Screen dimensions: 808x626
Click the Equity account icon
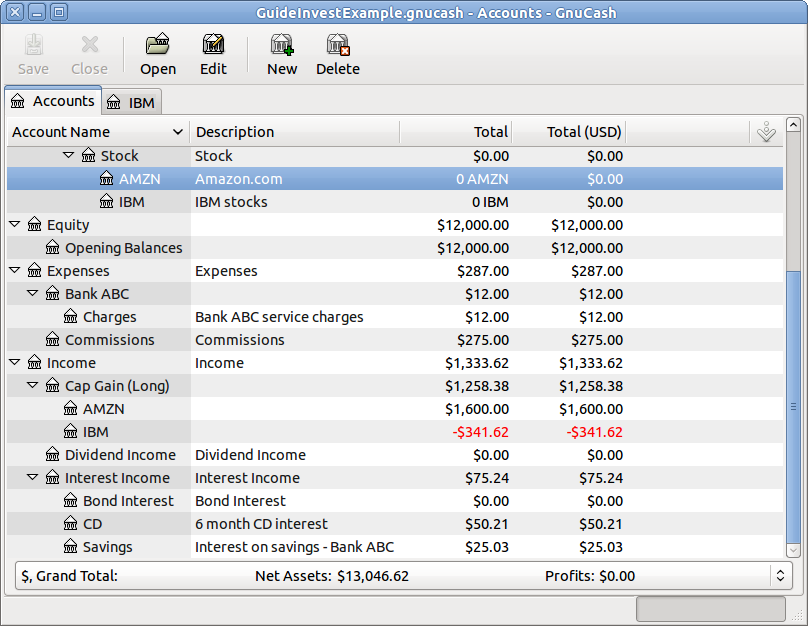click(x=35, y=224)
